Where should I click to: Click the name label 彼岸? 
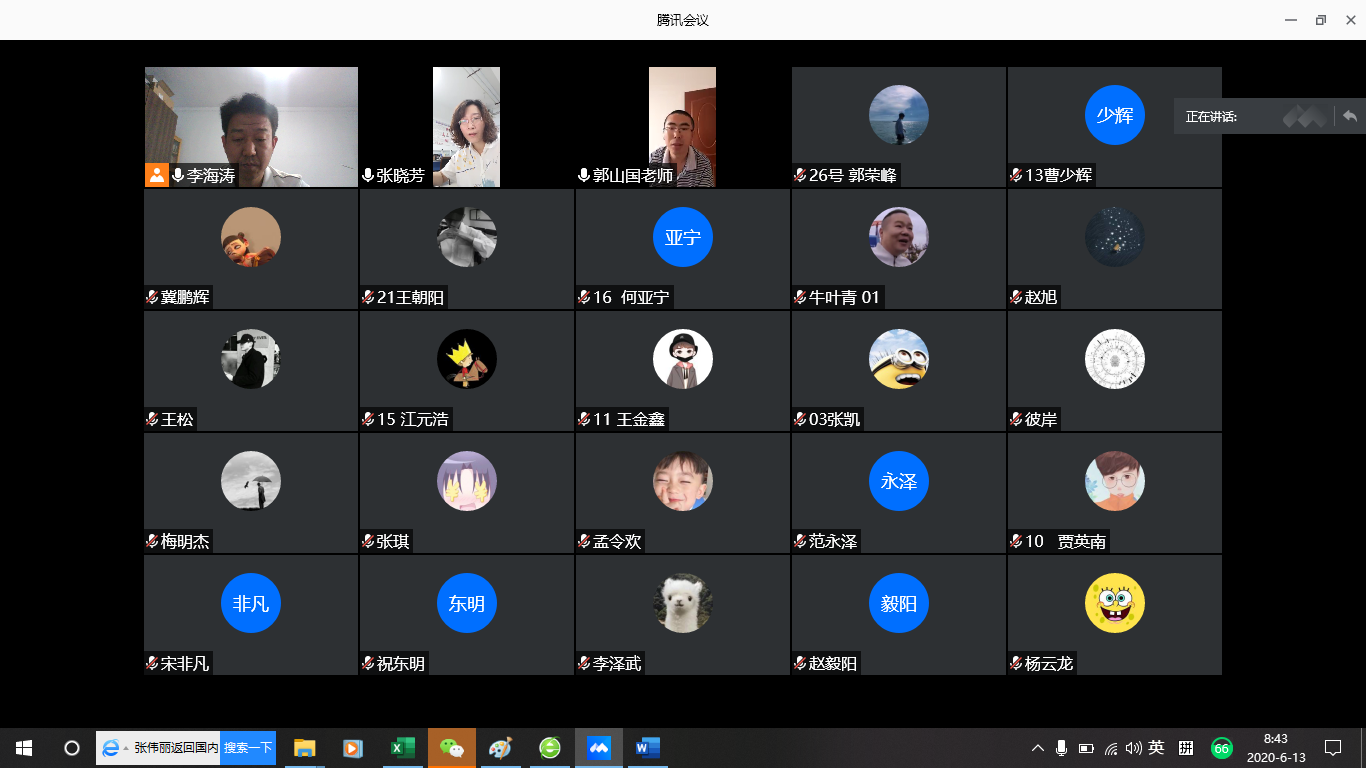[x=1041, y=419]
